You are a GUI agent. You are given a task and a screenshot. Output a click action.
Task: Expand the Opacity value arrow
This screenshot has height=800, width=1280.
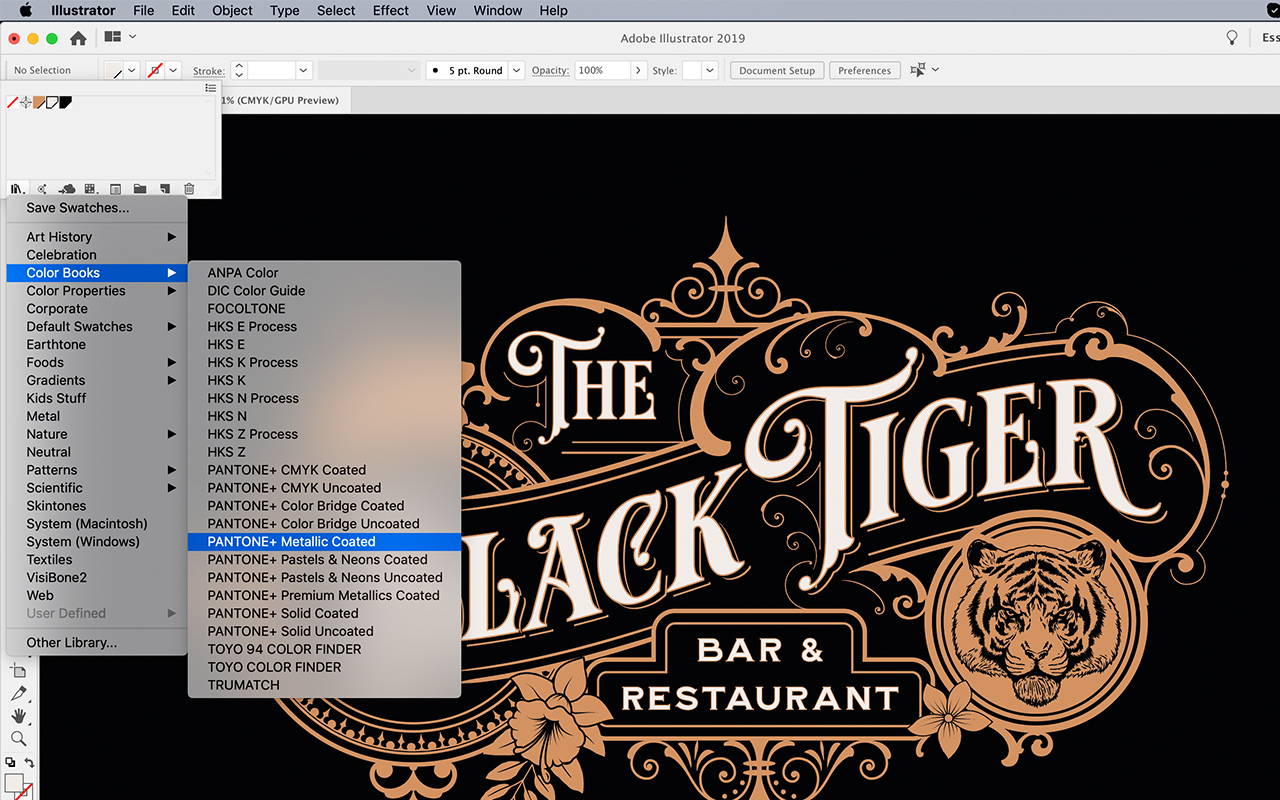coord(637,70)
